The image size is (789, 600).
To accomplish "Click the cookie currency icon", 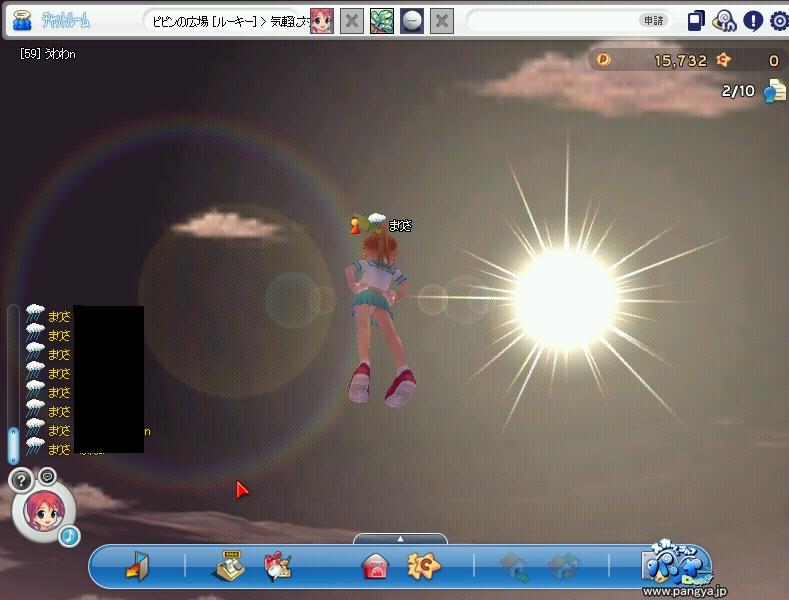I will [723, 60].
